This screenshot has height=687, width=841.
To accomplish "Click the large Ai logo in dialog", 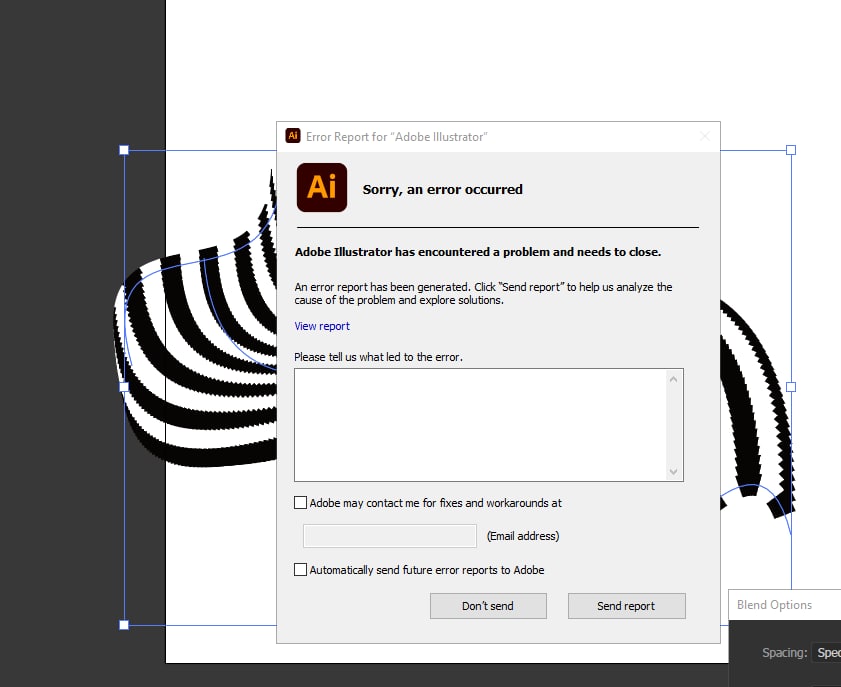I will 322,187.
